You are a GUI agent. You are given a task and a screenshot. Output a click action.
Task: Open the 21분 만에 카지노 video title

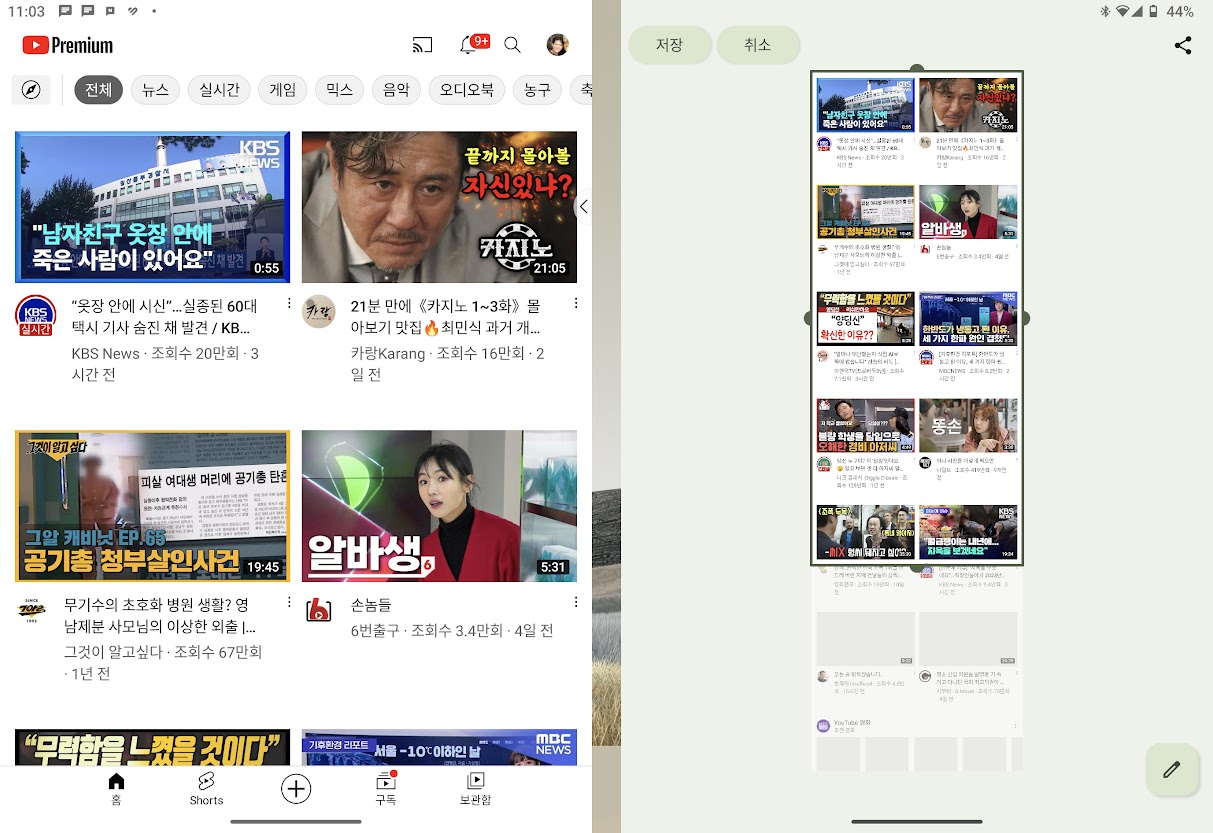[446, 316]
